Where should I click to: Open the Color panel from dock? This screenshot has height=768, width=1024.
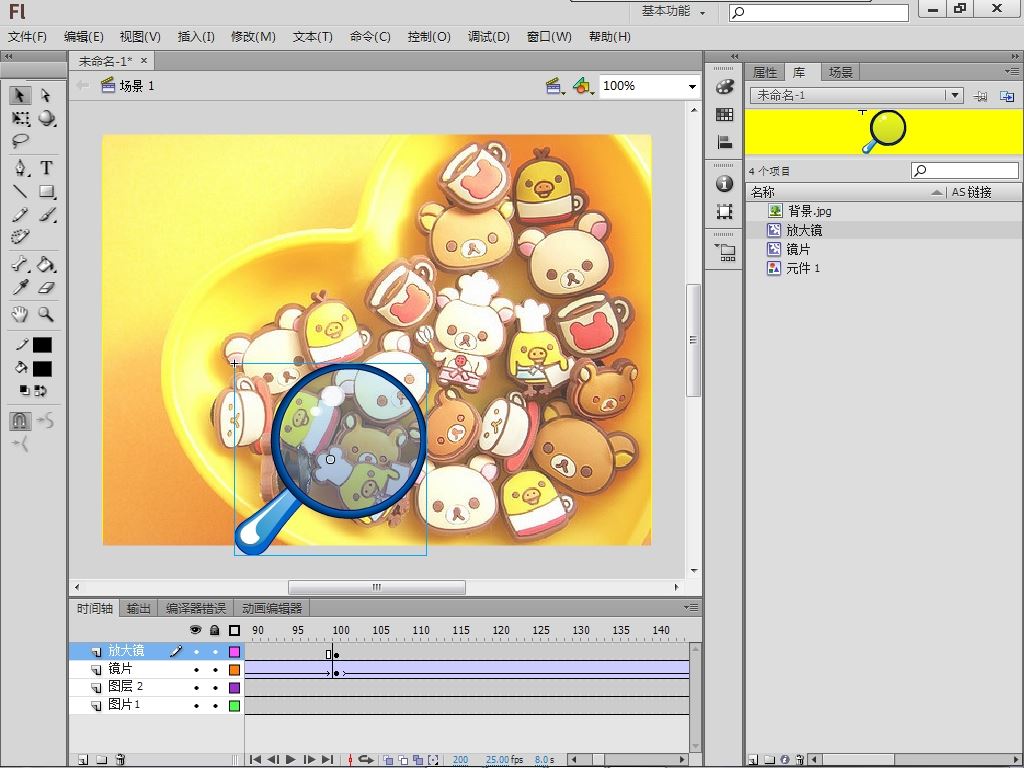point(724,87)
